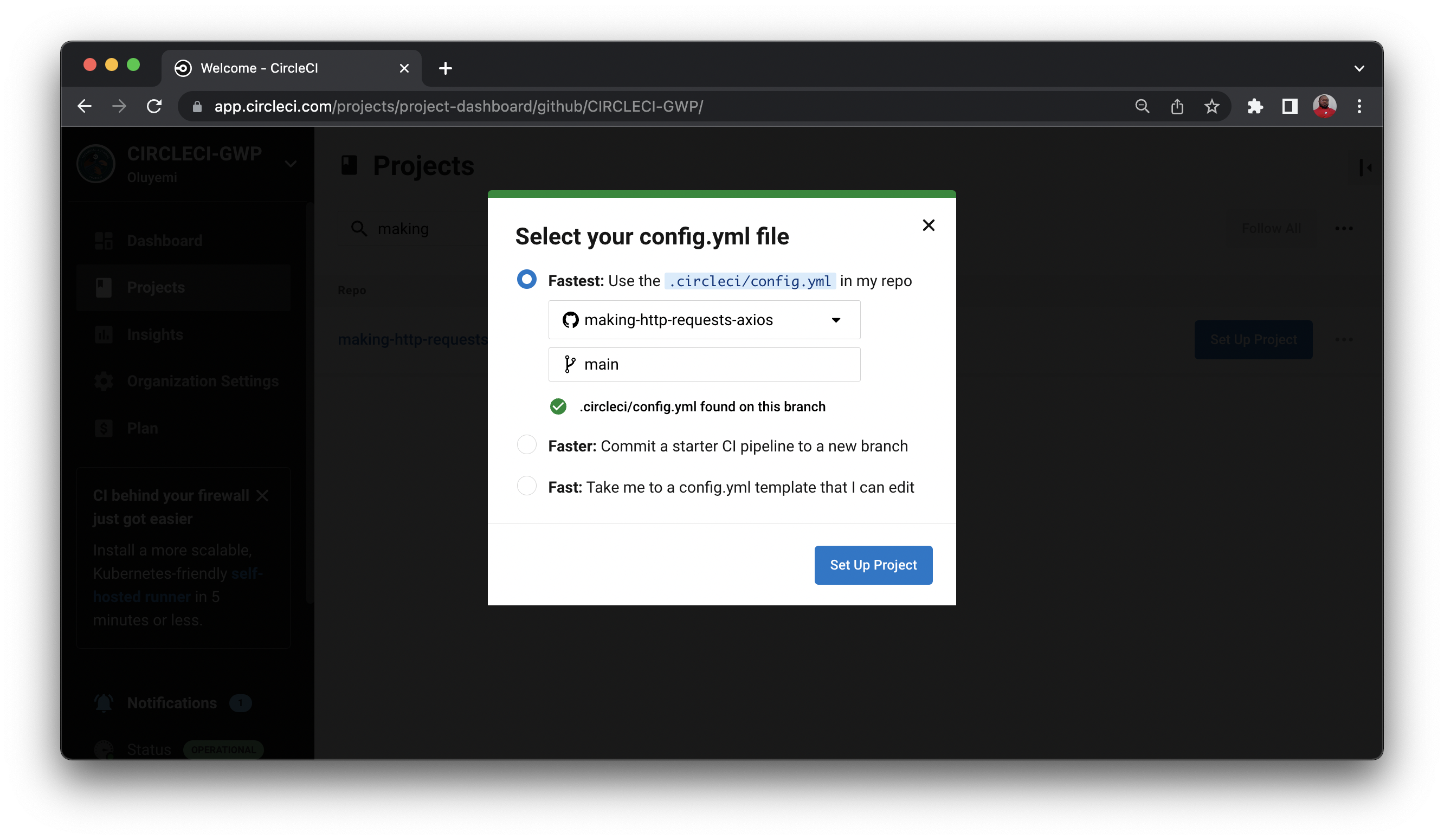1444x840 pixels.
Task: Click Set Up Project in the modal
Action: 873,565
